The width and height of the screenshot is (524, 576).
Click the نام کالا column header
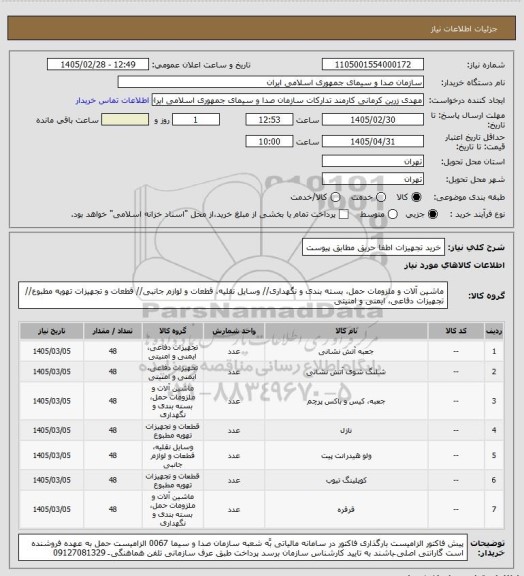[x=346, y=331]
